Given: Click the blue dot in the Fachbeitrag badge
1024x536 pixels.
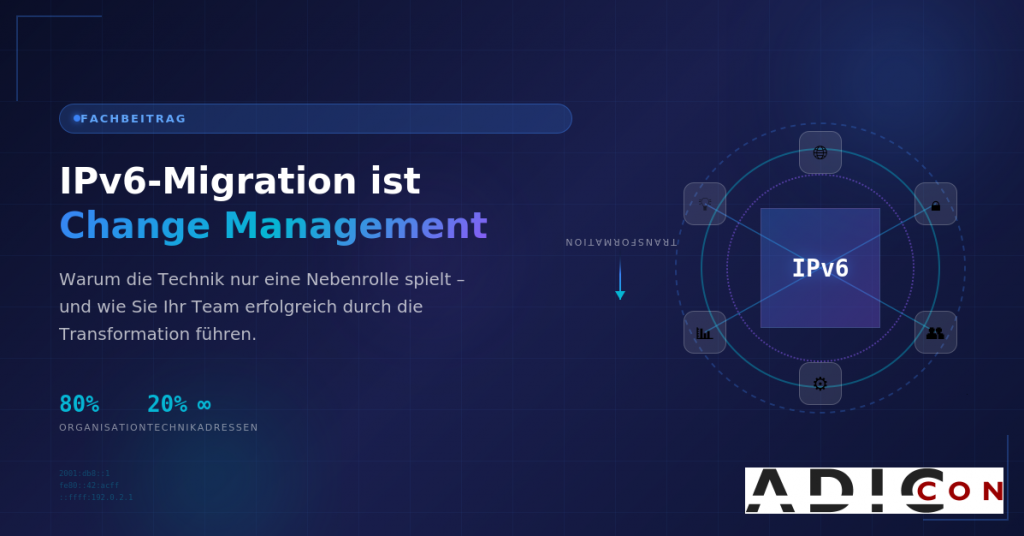Looking at the screenshot, I should point(77,119).
